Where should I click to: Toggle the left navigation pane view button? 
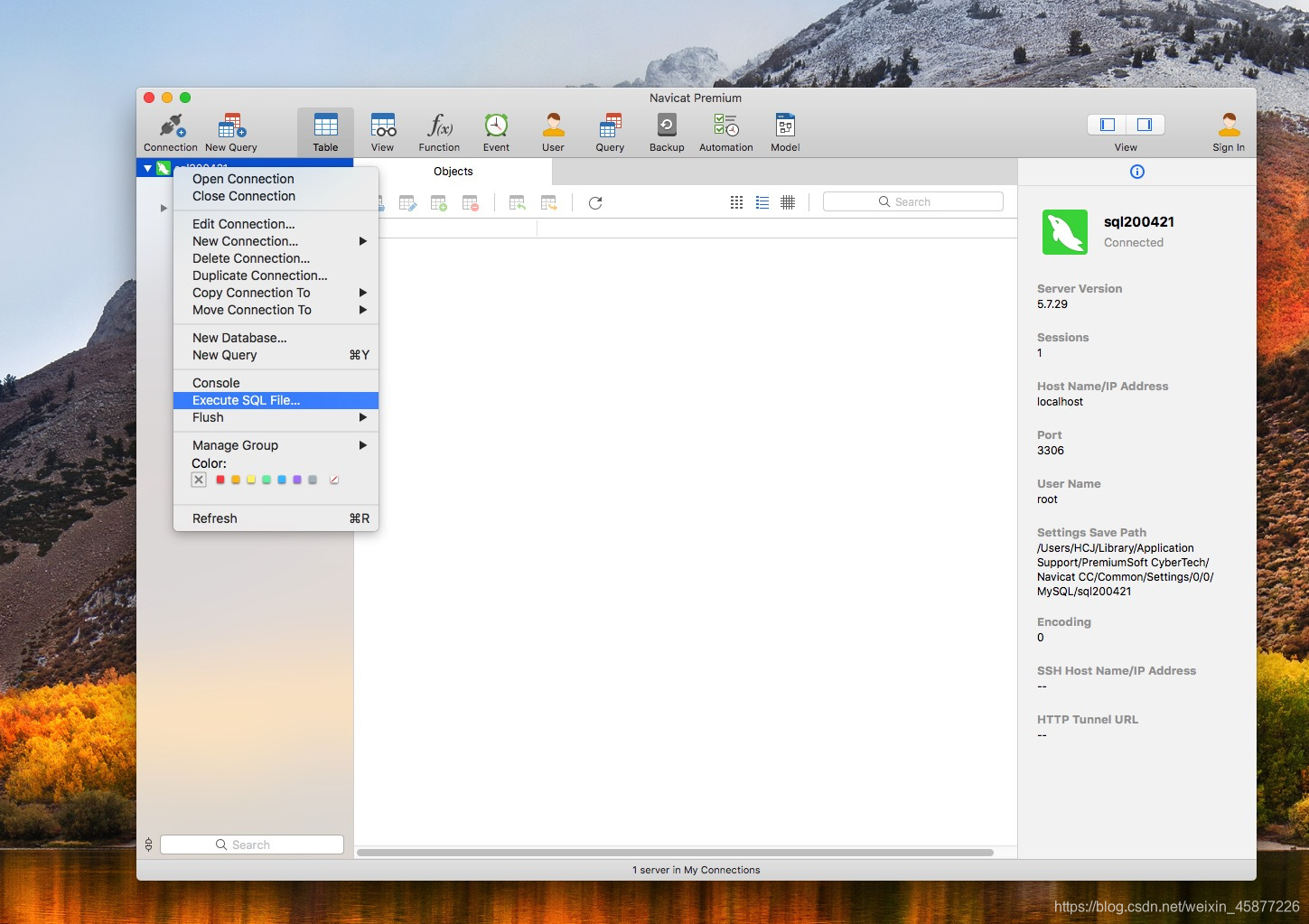pos(1108,125)
